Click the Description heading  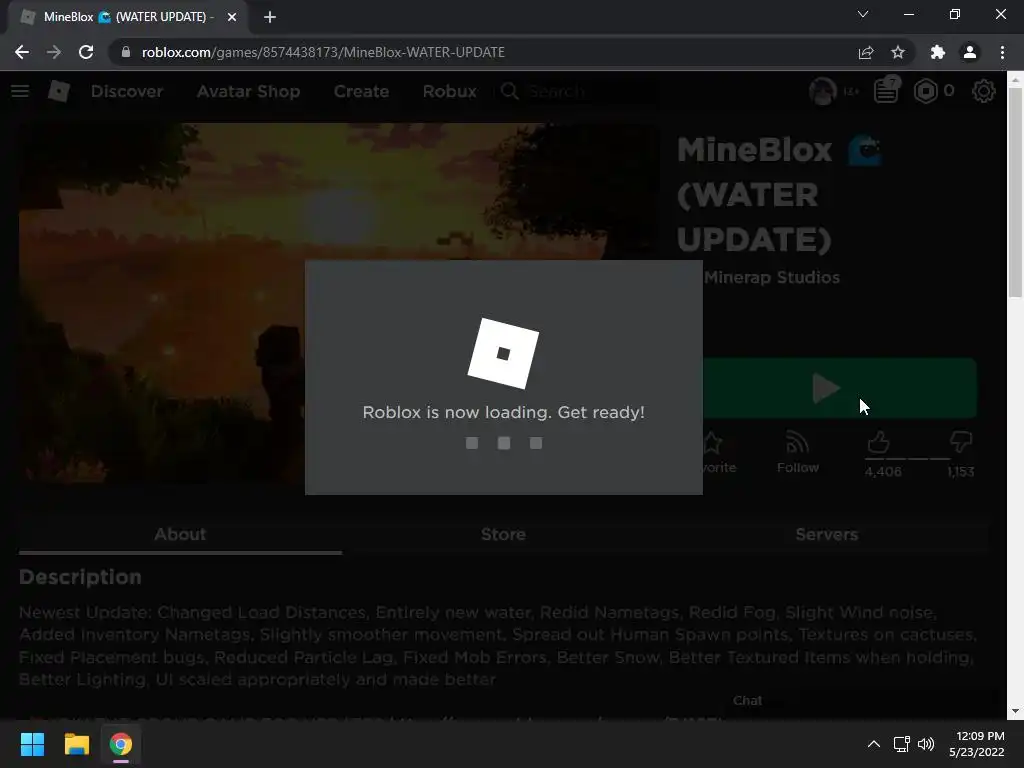[80, 577]
